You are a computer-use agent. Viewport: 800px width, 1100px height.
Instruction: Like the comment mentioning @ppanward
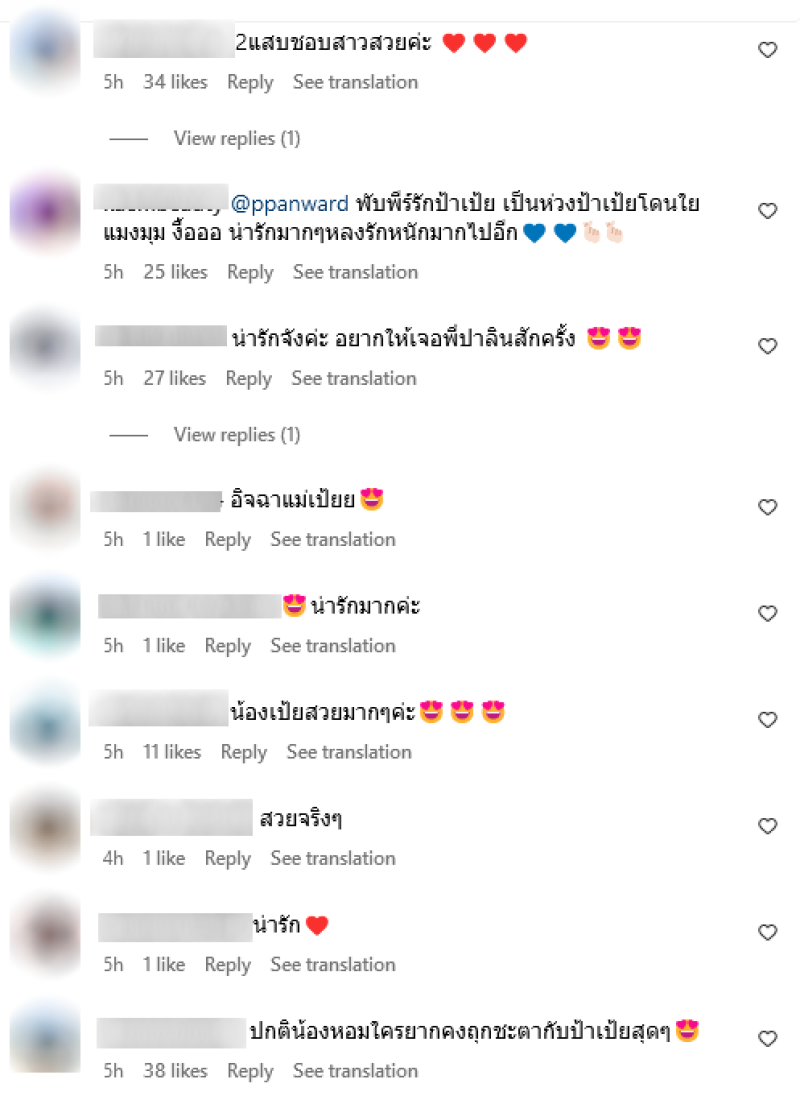768,210
